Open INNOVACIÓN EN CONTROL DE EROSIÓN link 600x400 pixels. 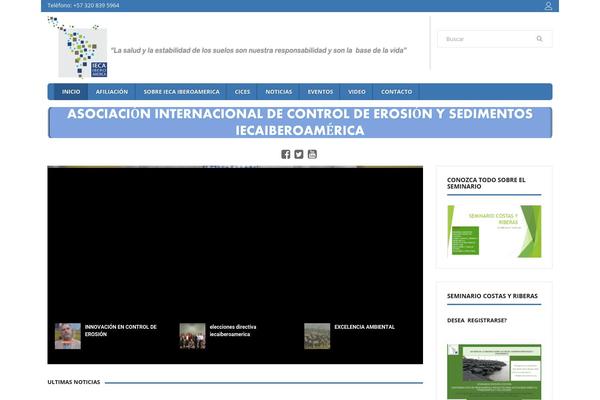[x=121, y=330]
